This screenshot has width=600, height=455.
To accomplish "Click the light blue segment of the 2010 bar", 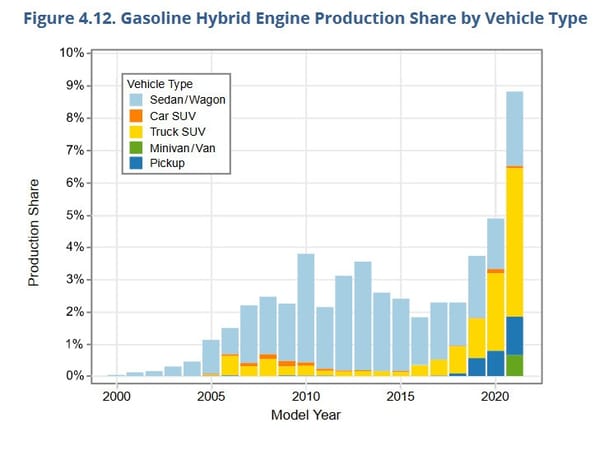I will pyautogui.click(x=306, y=308).
